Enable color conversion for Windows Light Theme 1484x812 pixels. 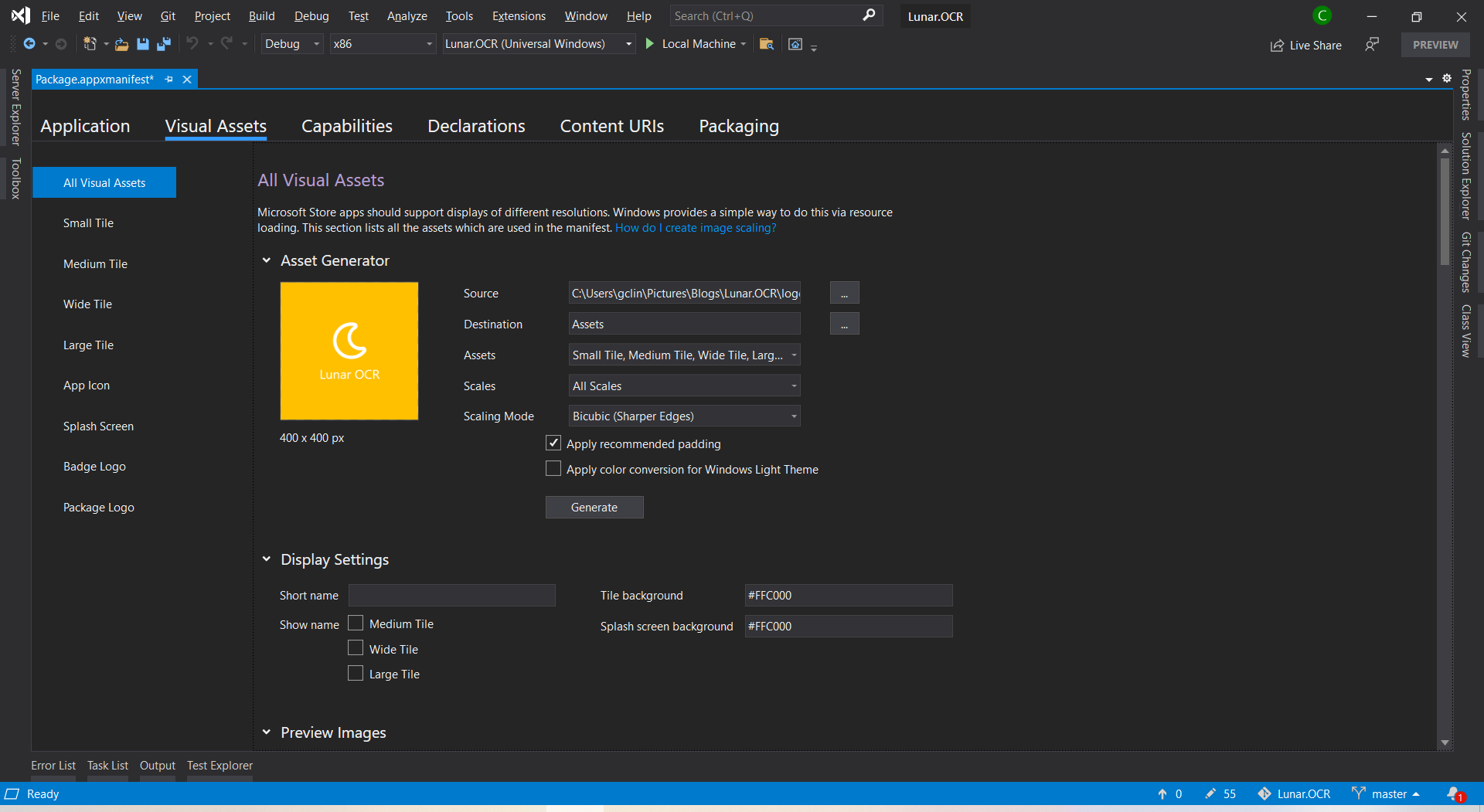pyautogui.click(x=553, y=469)
